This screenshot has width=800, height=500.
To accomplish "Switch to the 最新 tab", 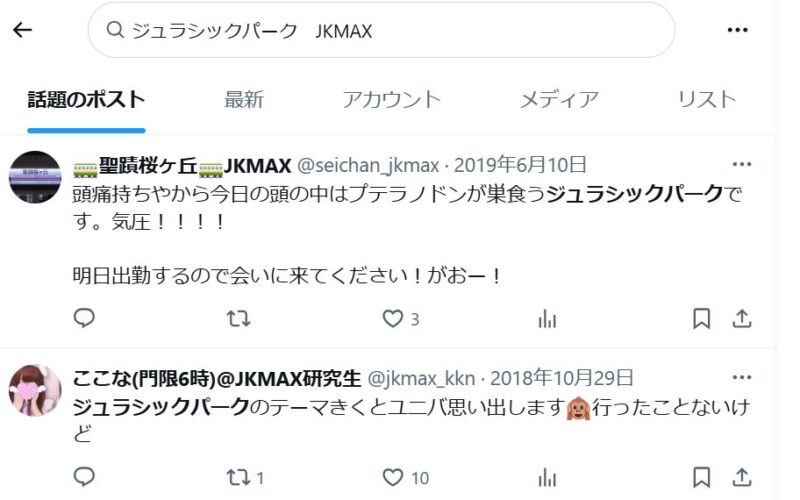I will [x=244, y=99].
